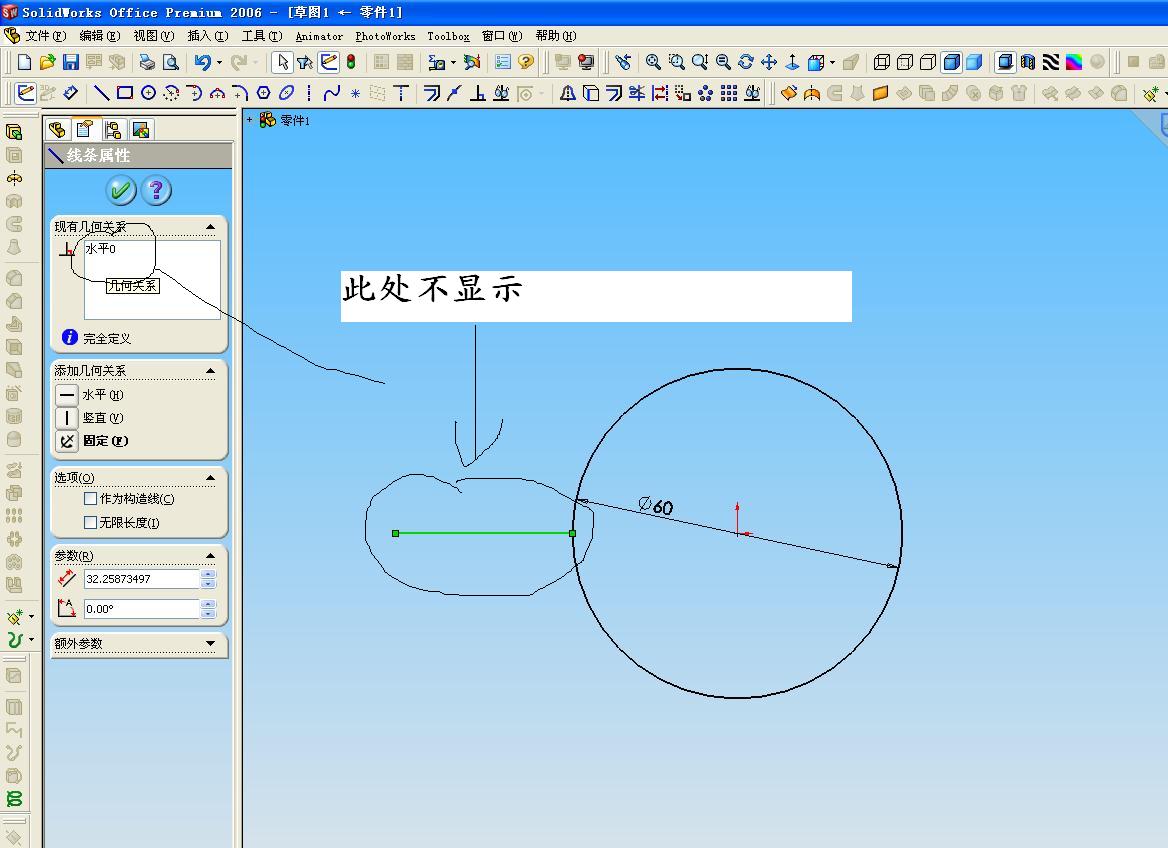Click the New document icon
This screenshot has width=1168, height=848.
pos(25,63)
